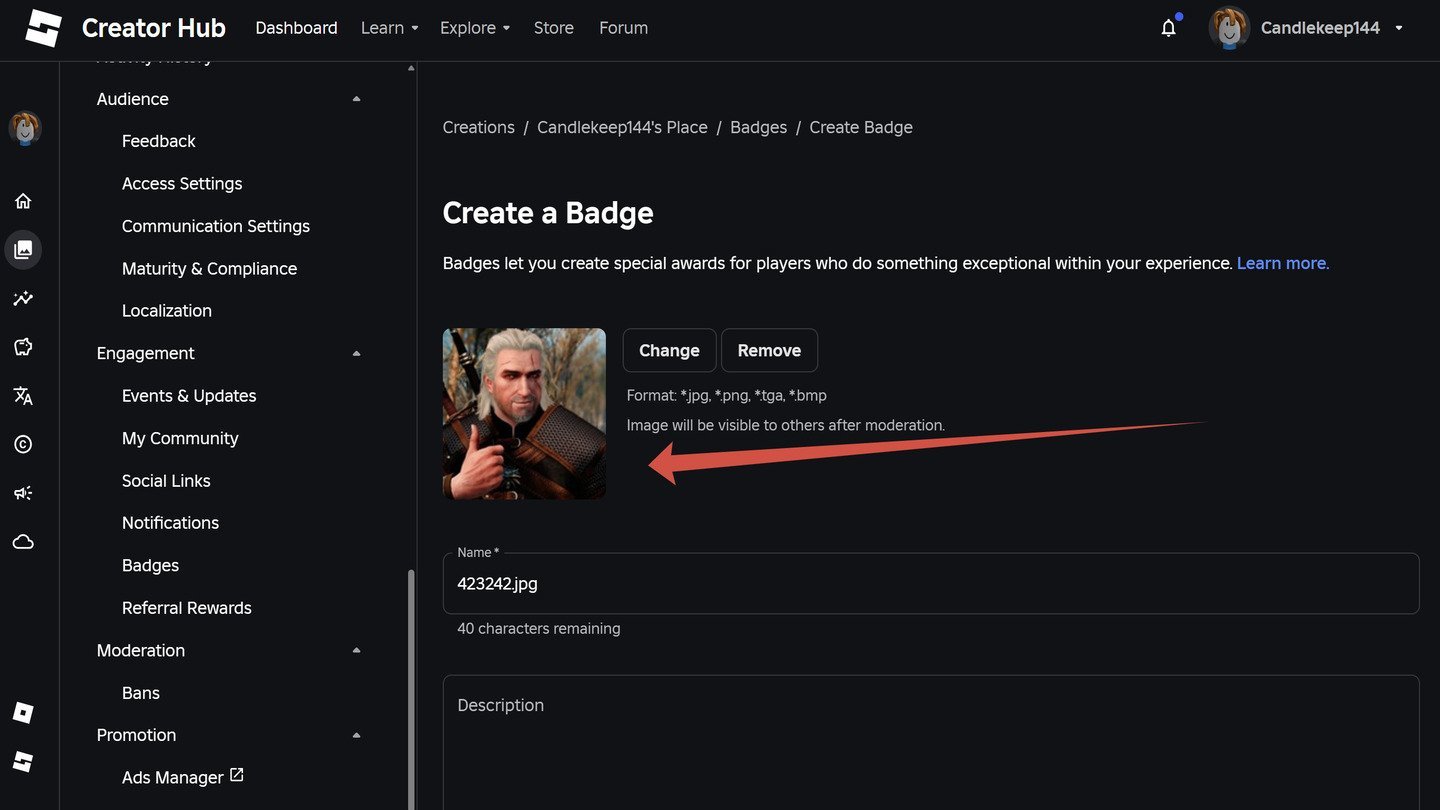1440x810 pixels.
Task: Go to the Store menu item
Action: (x=554, y=28)
